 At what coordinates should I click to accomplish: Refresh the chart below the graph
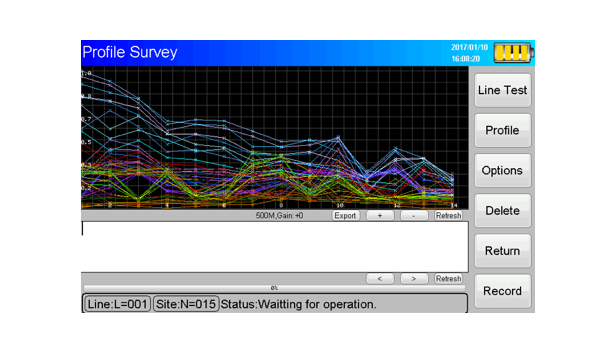click(448, 215)
